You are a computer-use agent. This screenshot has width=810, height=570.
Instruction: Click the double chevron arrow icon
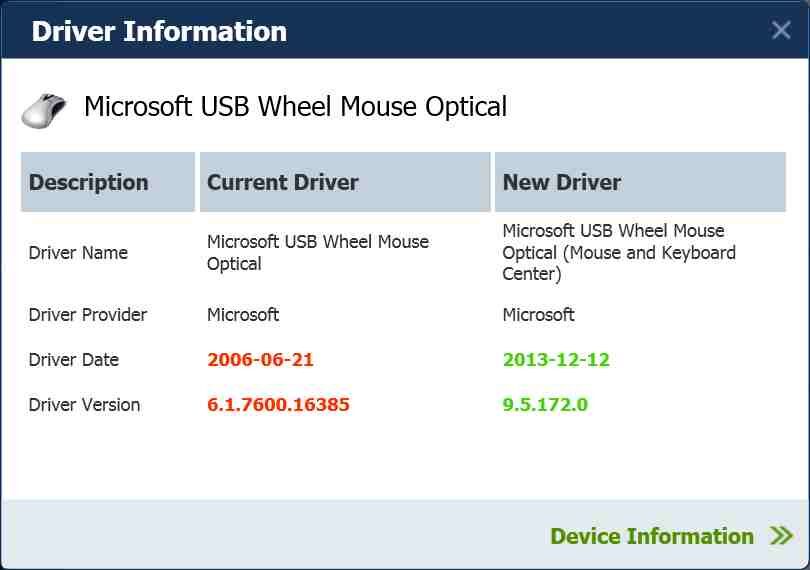click(x=782, y=536)
